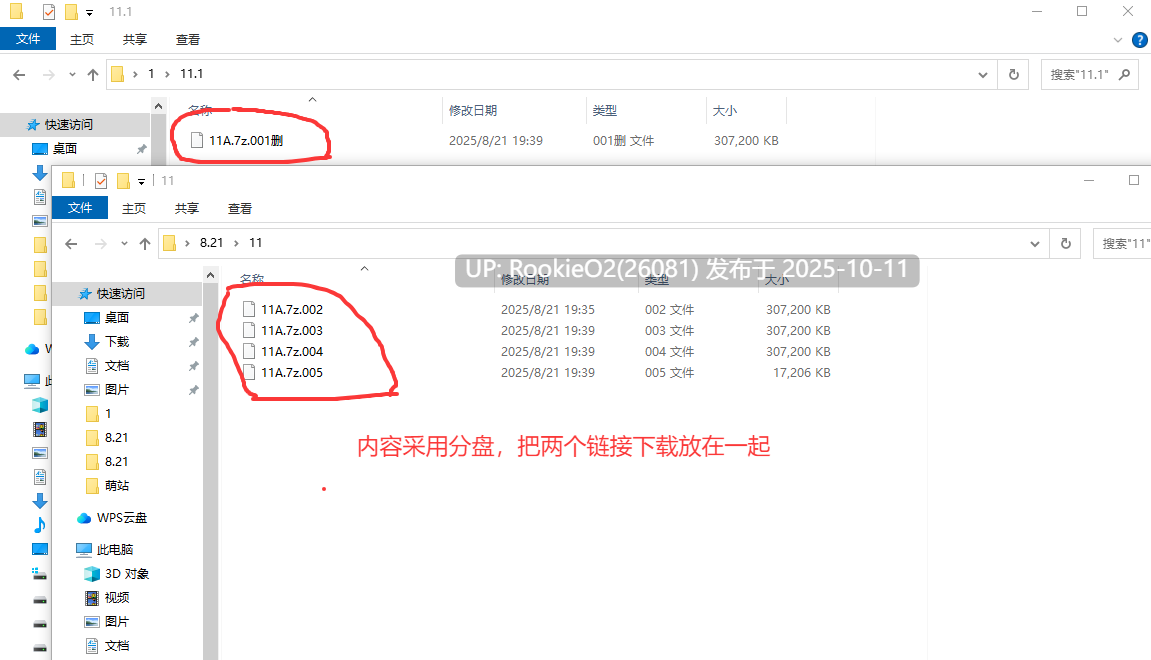Open 视频 in the 11 window sidebar
The image size is (1151, 660).
117,598
